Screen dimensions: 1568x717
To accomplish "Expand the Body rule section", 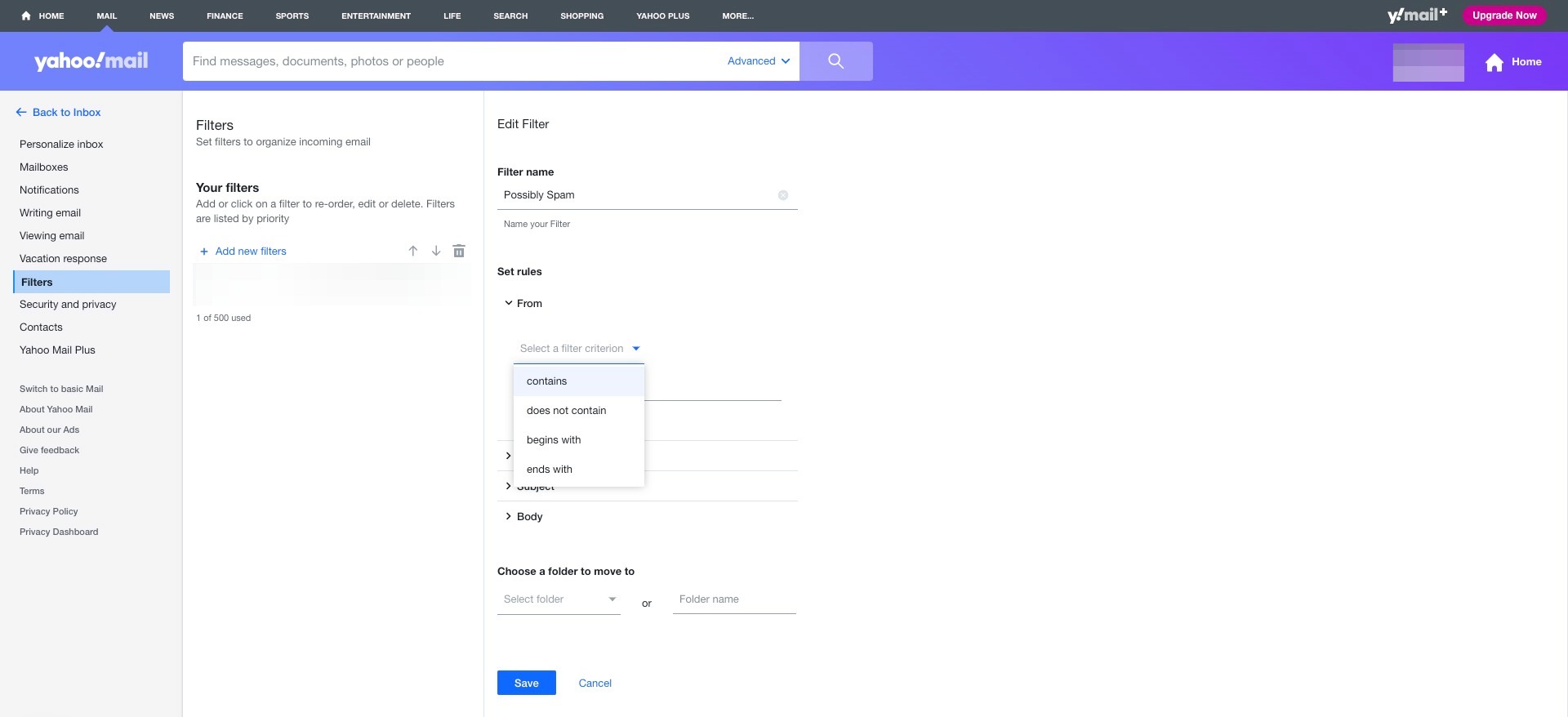I will coord(509,517).
